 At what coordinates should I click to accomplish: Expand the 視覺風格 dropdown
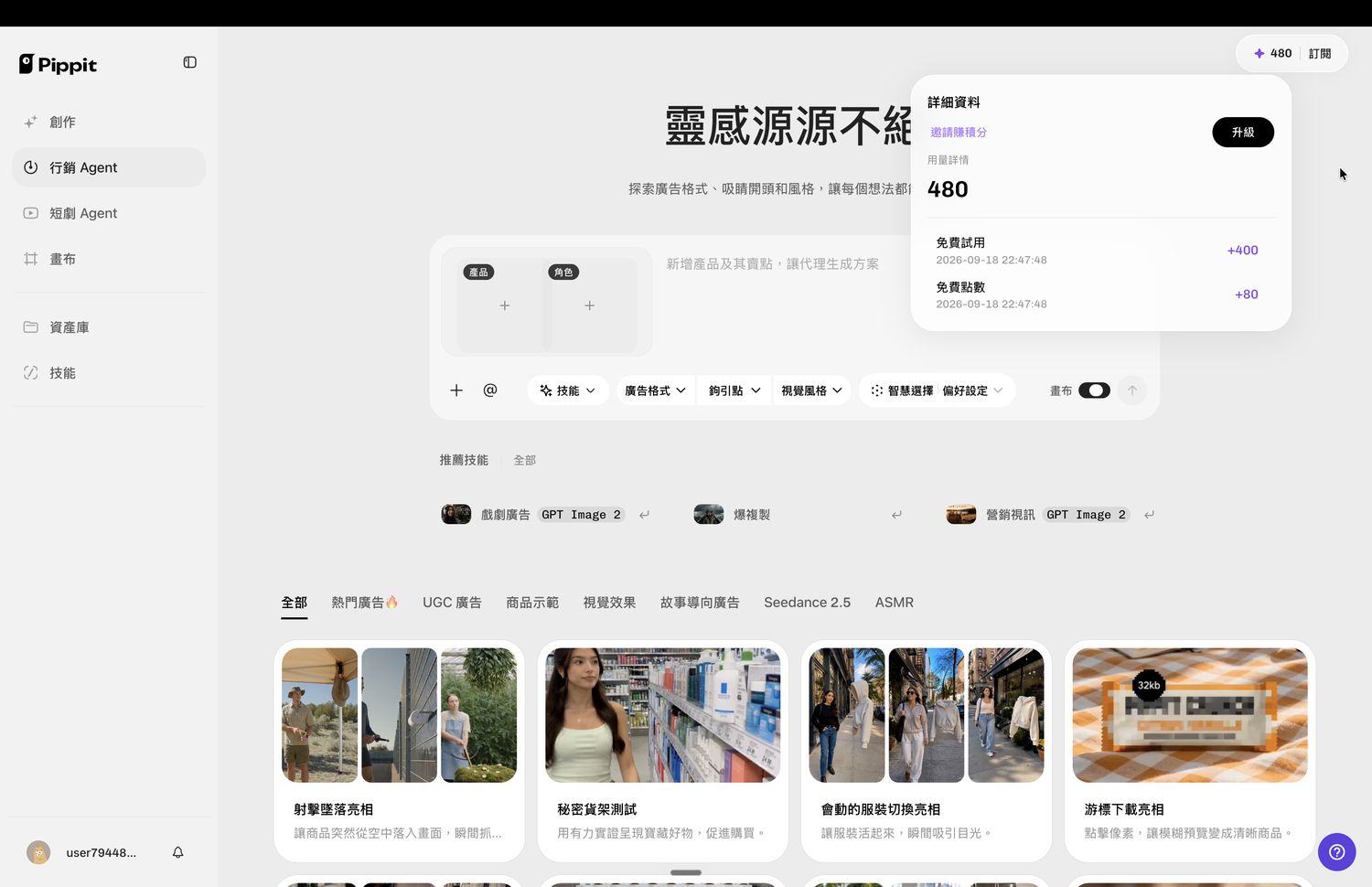pos(812,390)
